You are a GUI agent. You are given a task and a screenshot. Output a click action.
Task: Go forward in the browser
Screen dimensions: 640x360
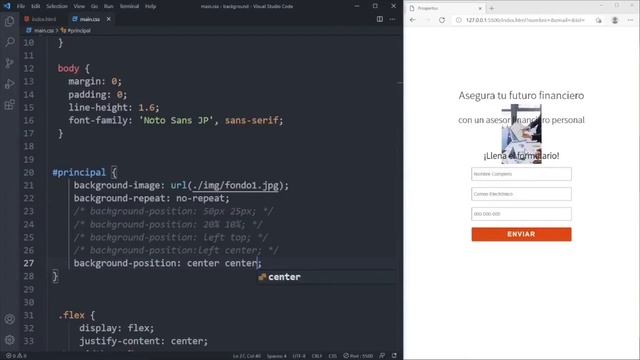click(427, 20)
